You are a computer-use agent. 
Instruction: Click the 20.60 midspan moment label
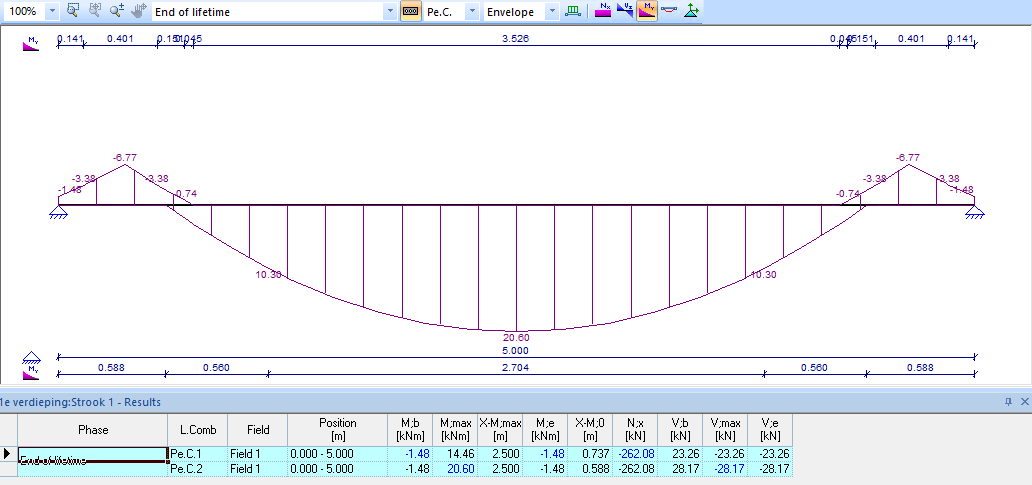pos(516,338)
